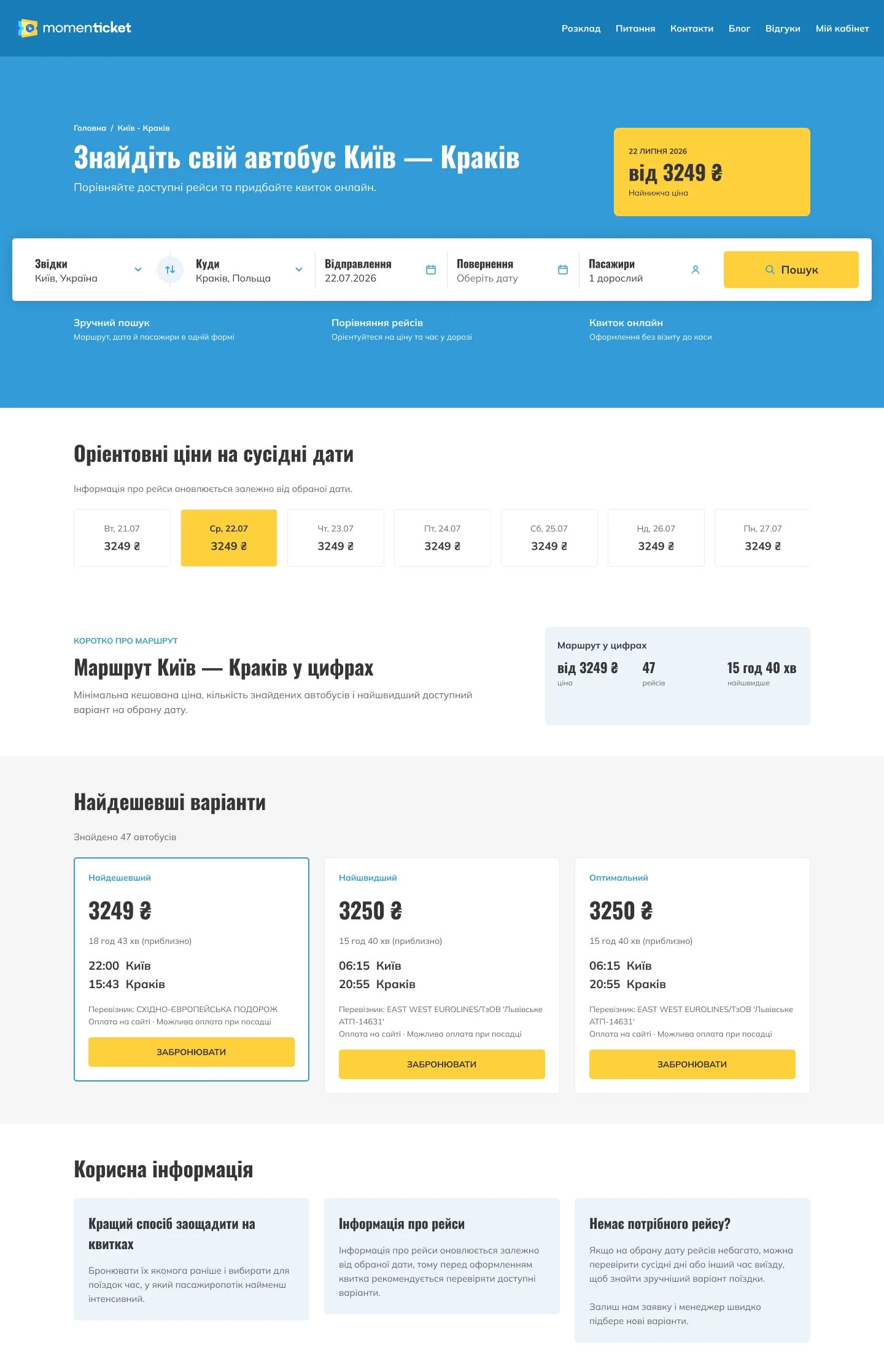
Task: Pick the Нд, 26.07 date card
Action: point(656,538)
